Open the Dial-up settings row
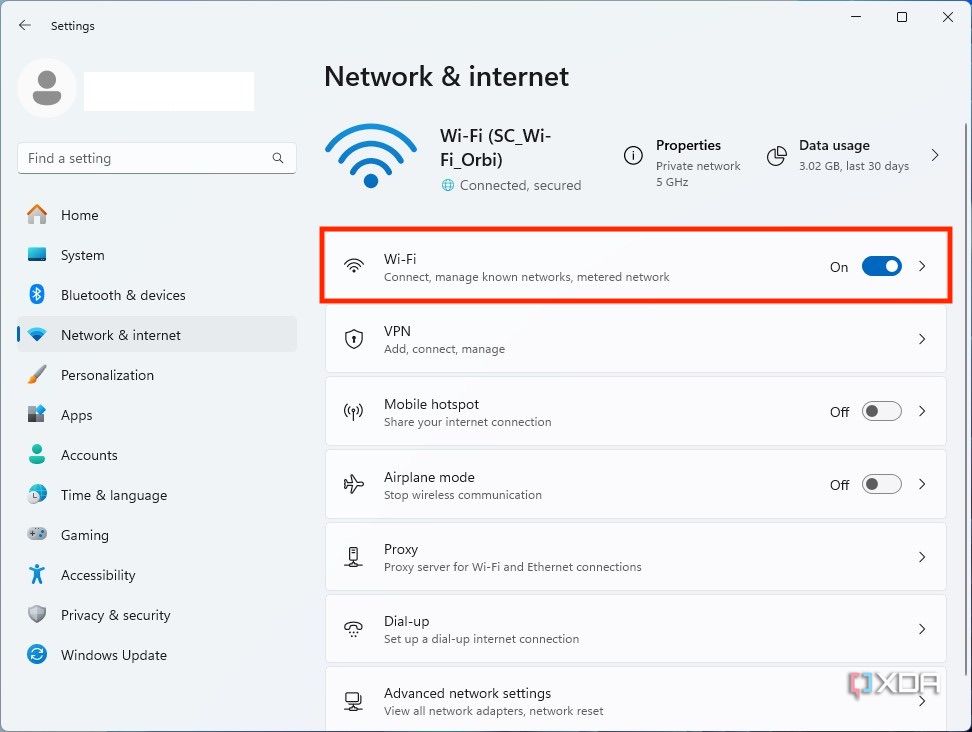Viewport: 972px width, 732px height. (635, 629)
